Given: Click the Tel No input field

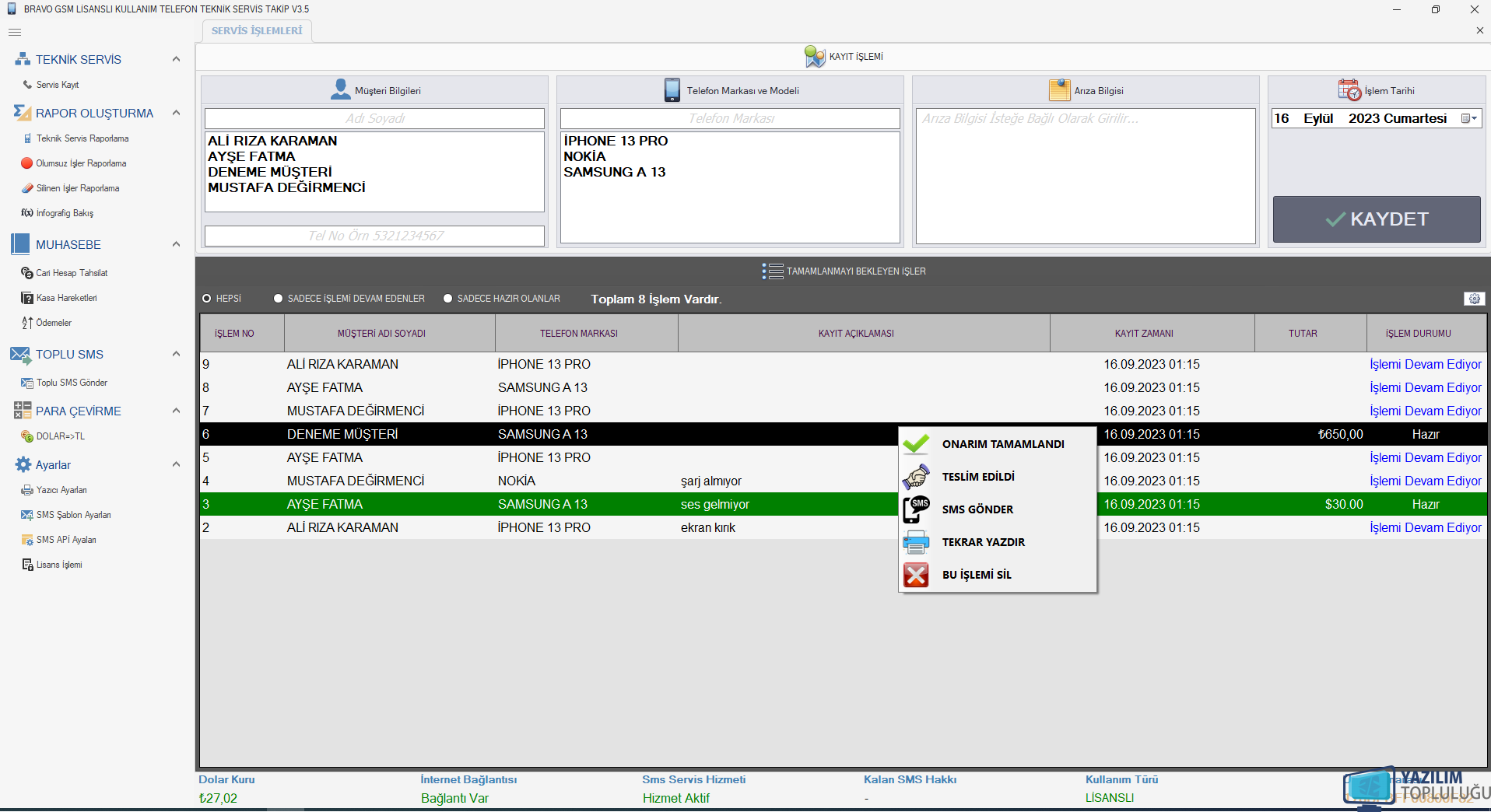Looking at the screenshot, I should pos(374,236).
